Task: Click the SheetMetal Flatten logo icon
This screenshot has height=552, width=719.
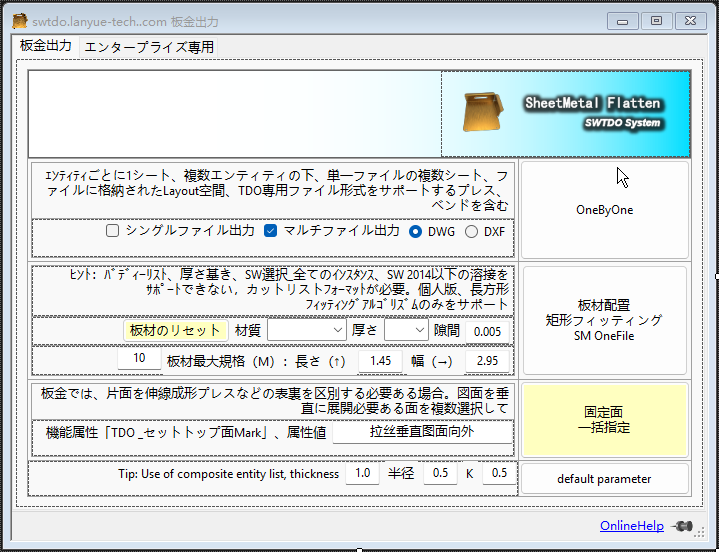Action: (483, 112)
